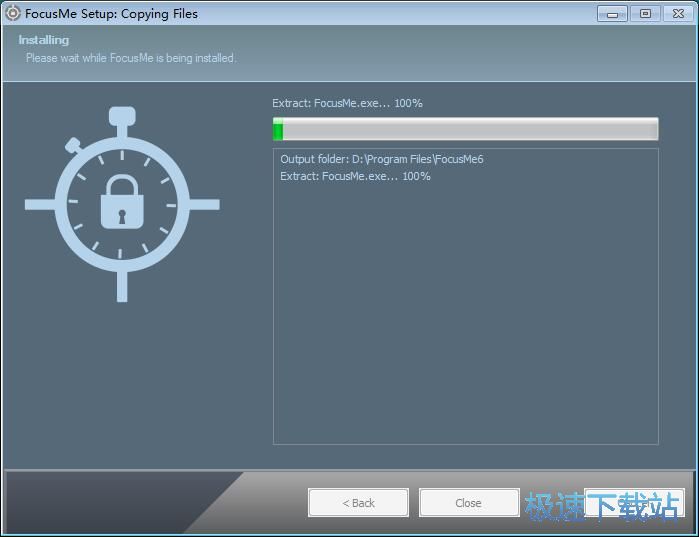Click the Close button
The height and width of the screenshot is (537, 699).
click(x=469, y=503)
